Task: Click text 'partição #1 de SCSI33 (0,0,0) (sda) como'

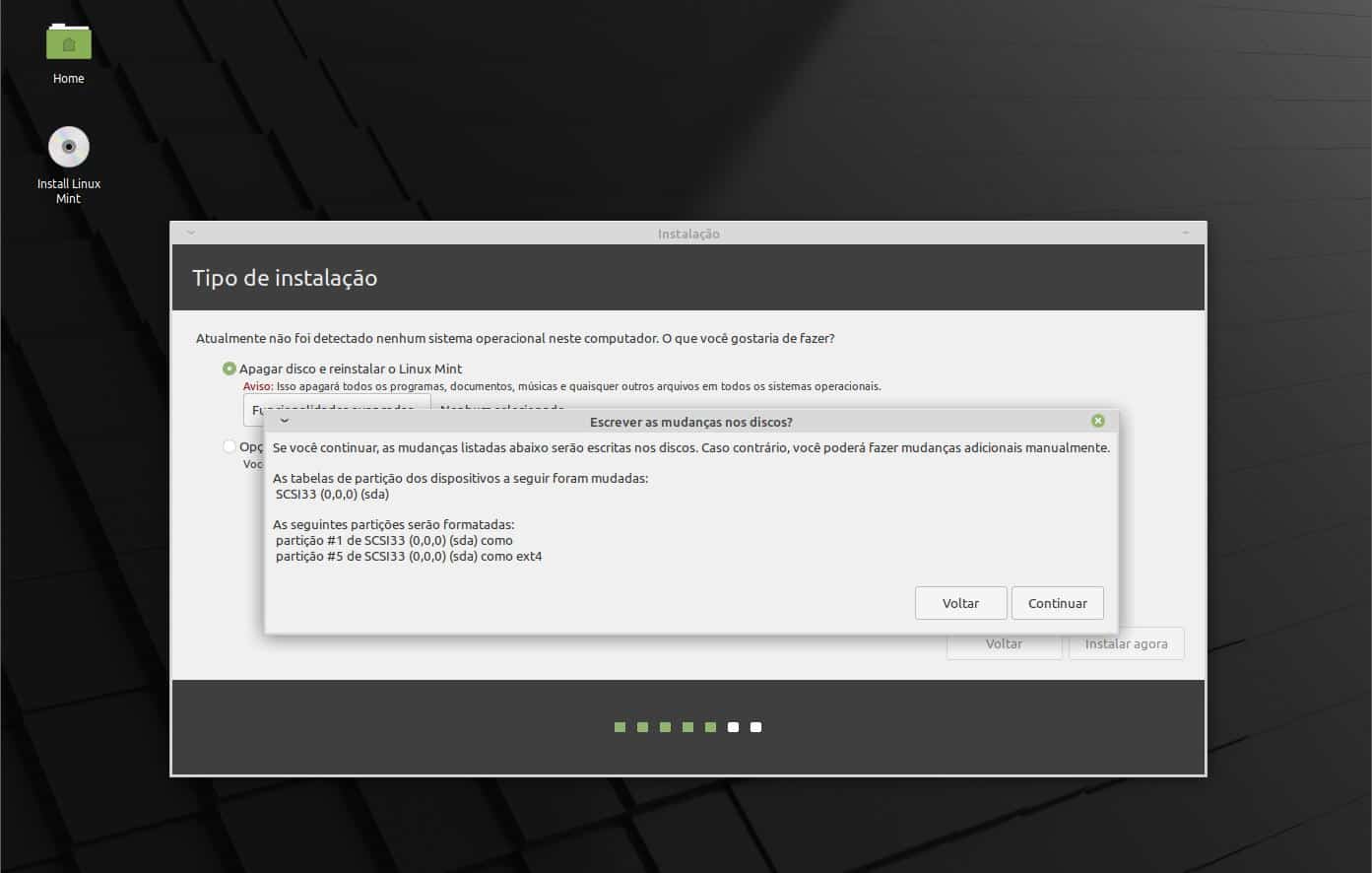Action: 394,540
